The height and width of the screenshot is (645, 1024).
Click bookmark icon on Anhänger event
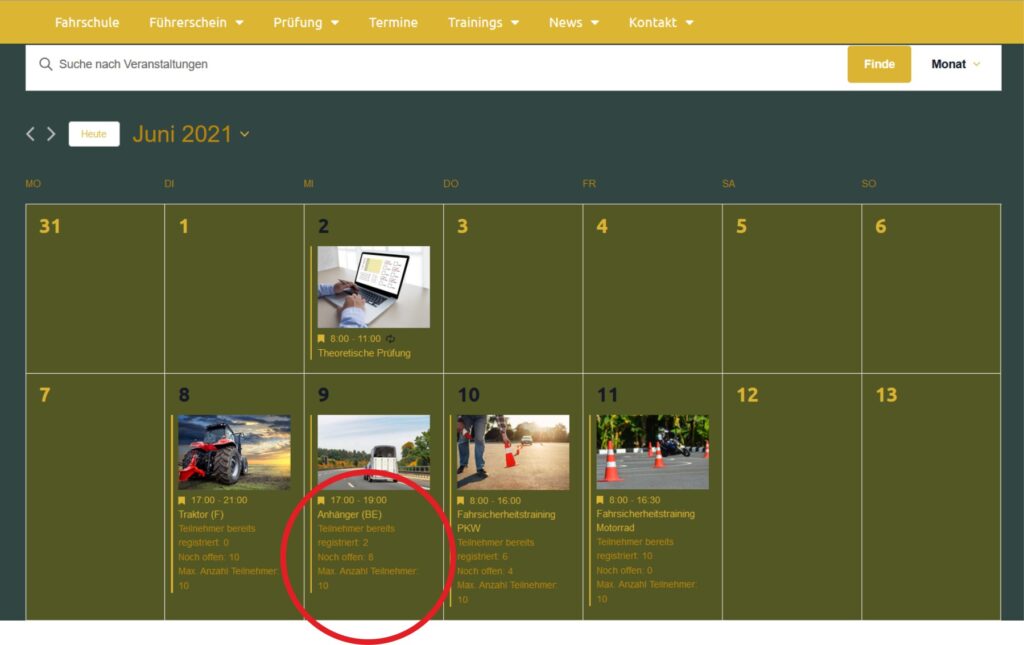(x=321, y=500)
